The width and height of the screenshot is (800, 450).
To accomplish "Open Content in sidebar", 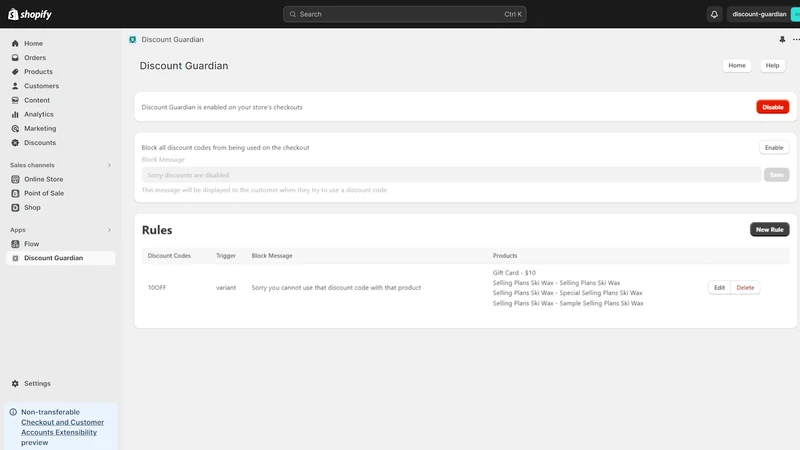I will click(x=37, y=100).
